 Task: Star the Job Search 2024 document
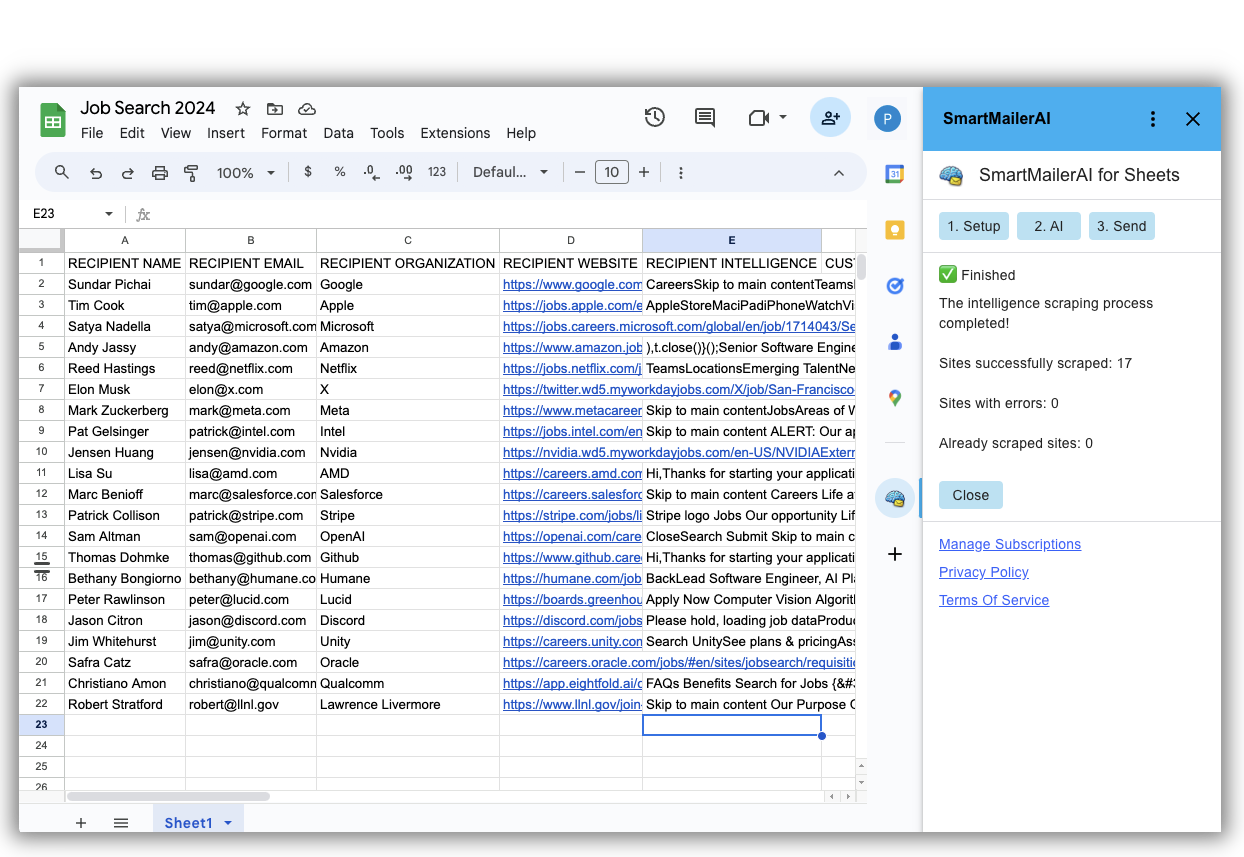click(243, 109)
